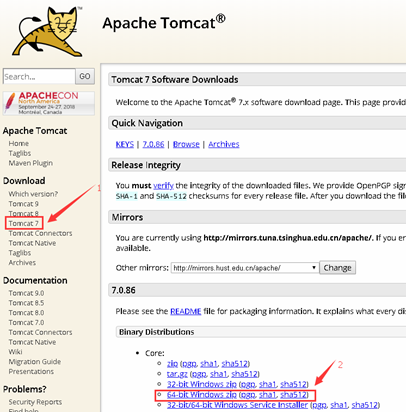Open the Security Reports link
Screen dimensions: 406x412
35,402
